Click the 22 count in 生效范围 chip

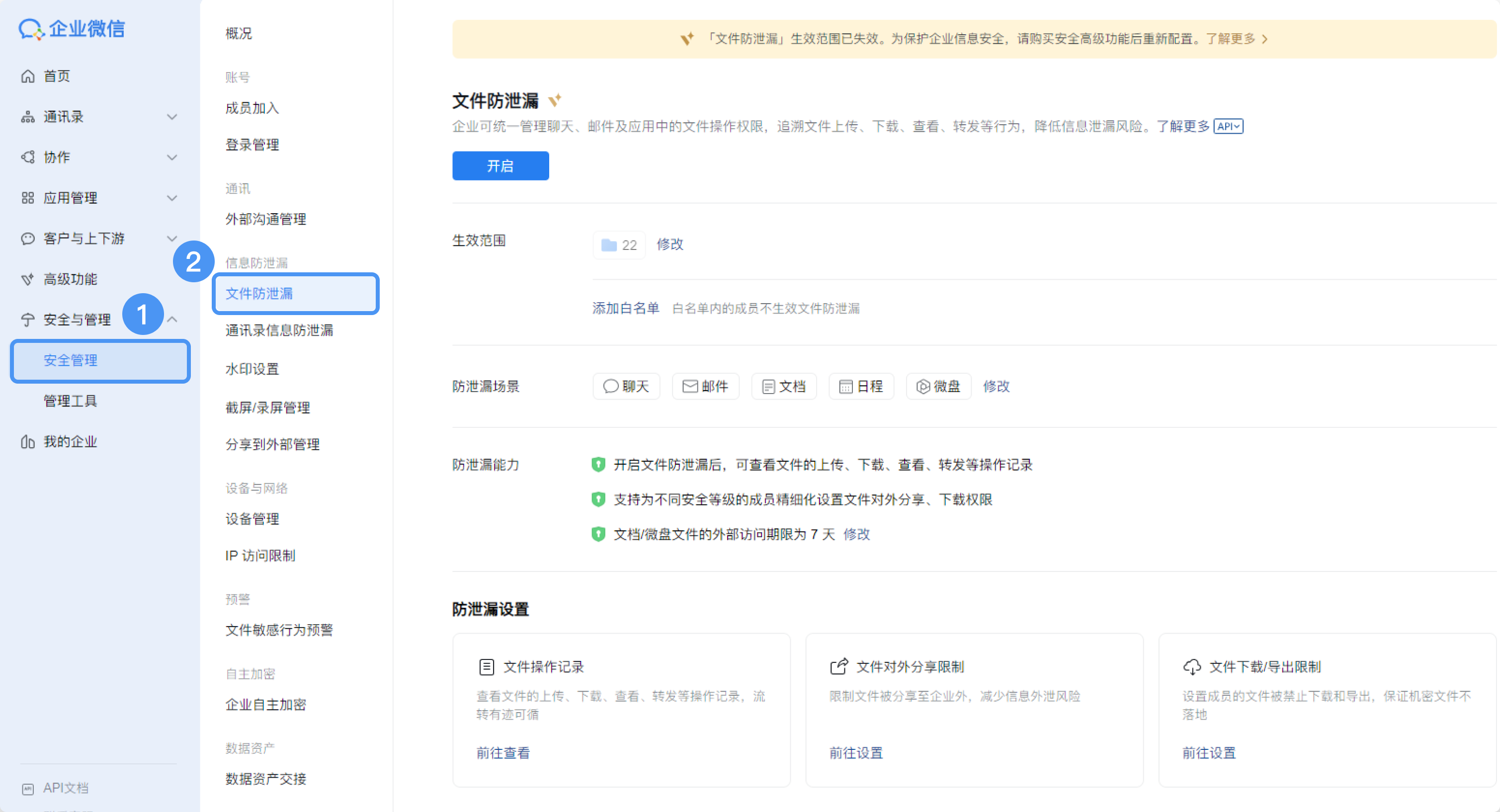click(x=629, y=245)
